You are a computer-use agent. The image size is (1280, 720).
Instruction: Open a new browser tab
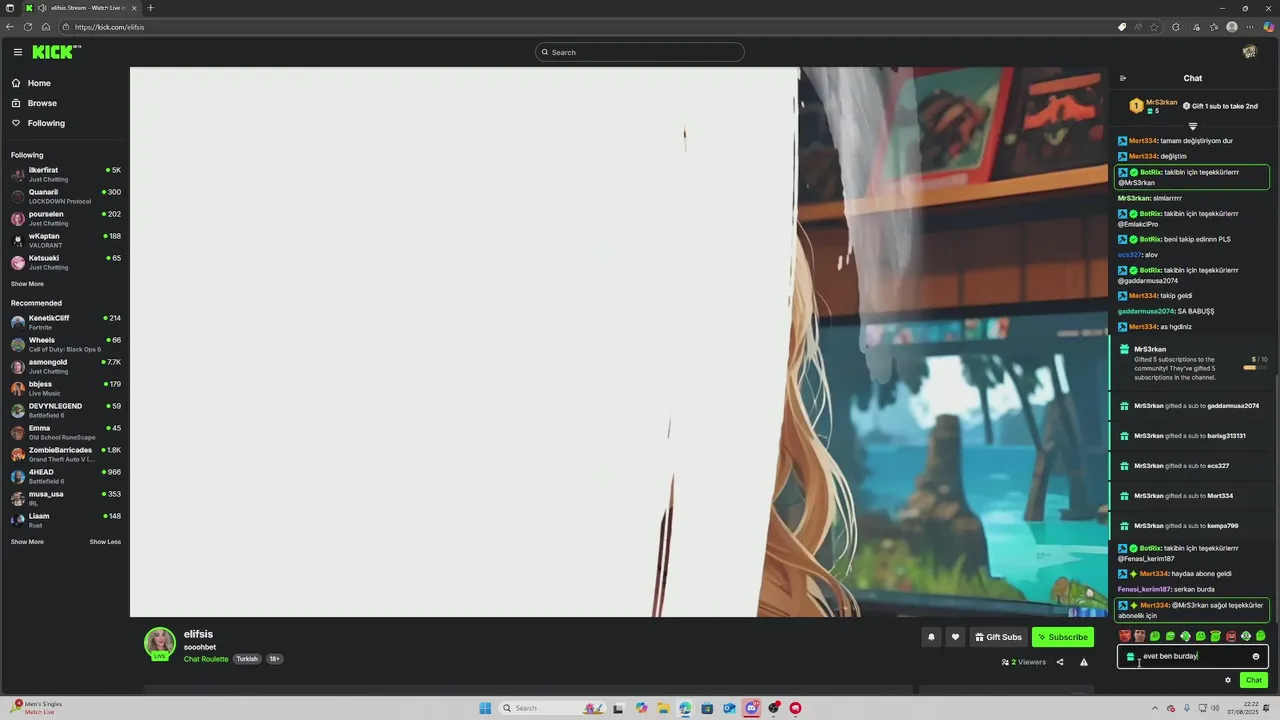150,8
